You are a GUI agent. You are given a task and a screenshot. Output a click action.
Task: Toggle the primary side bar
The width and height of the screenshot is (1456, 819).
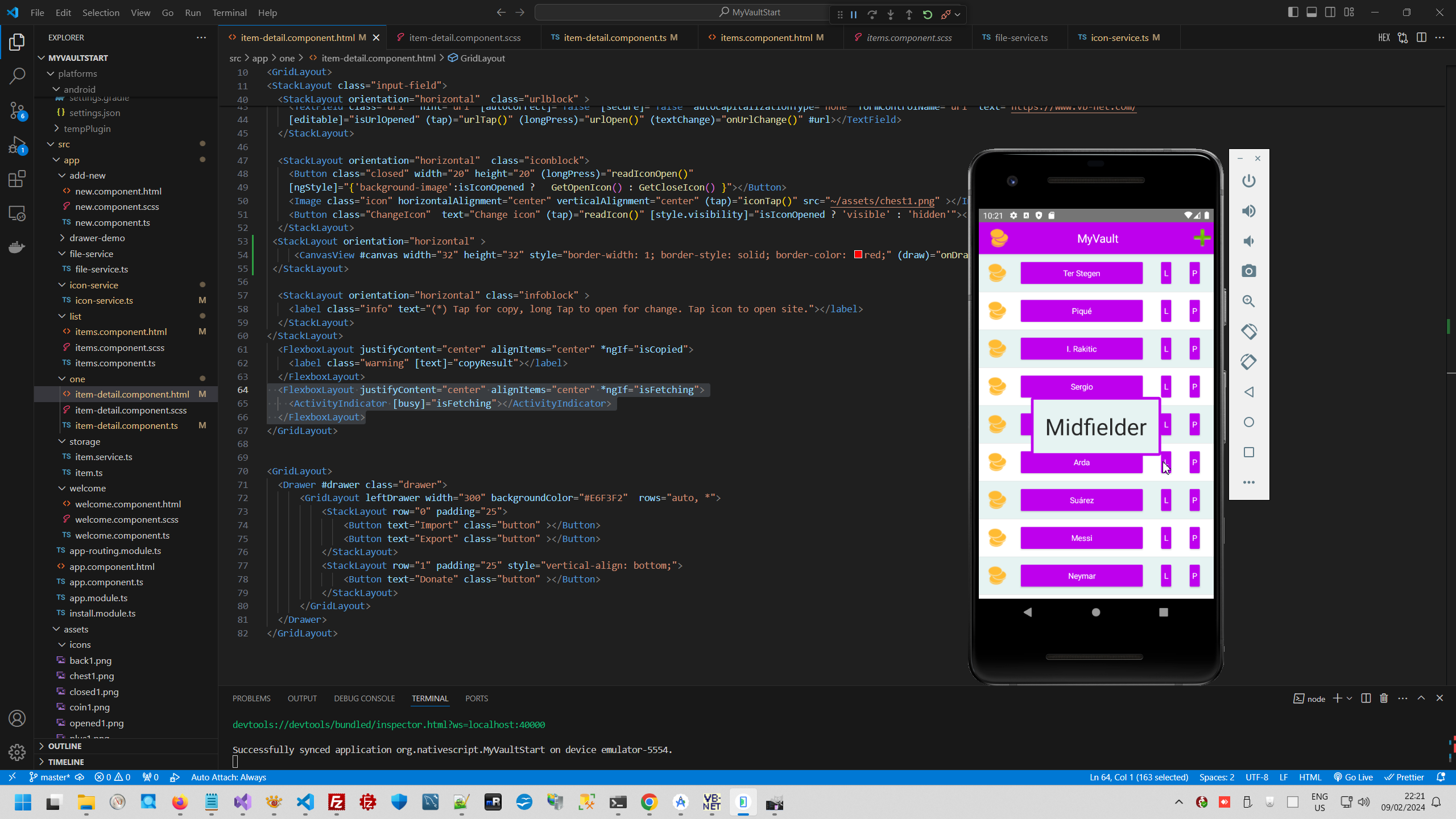point(1293,12)
